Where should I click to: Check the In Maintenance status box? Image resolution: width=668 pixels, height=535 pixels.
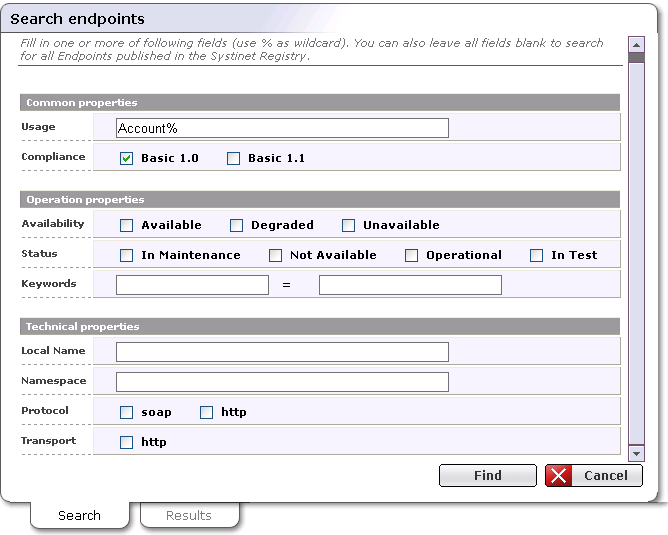pos(127,256)
